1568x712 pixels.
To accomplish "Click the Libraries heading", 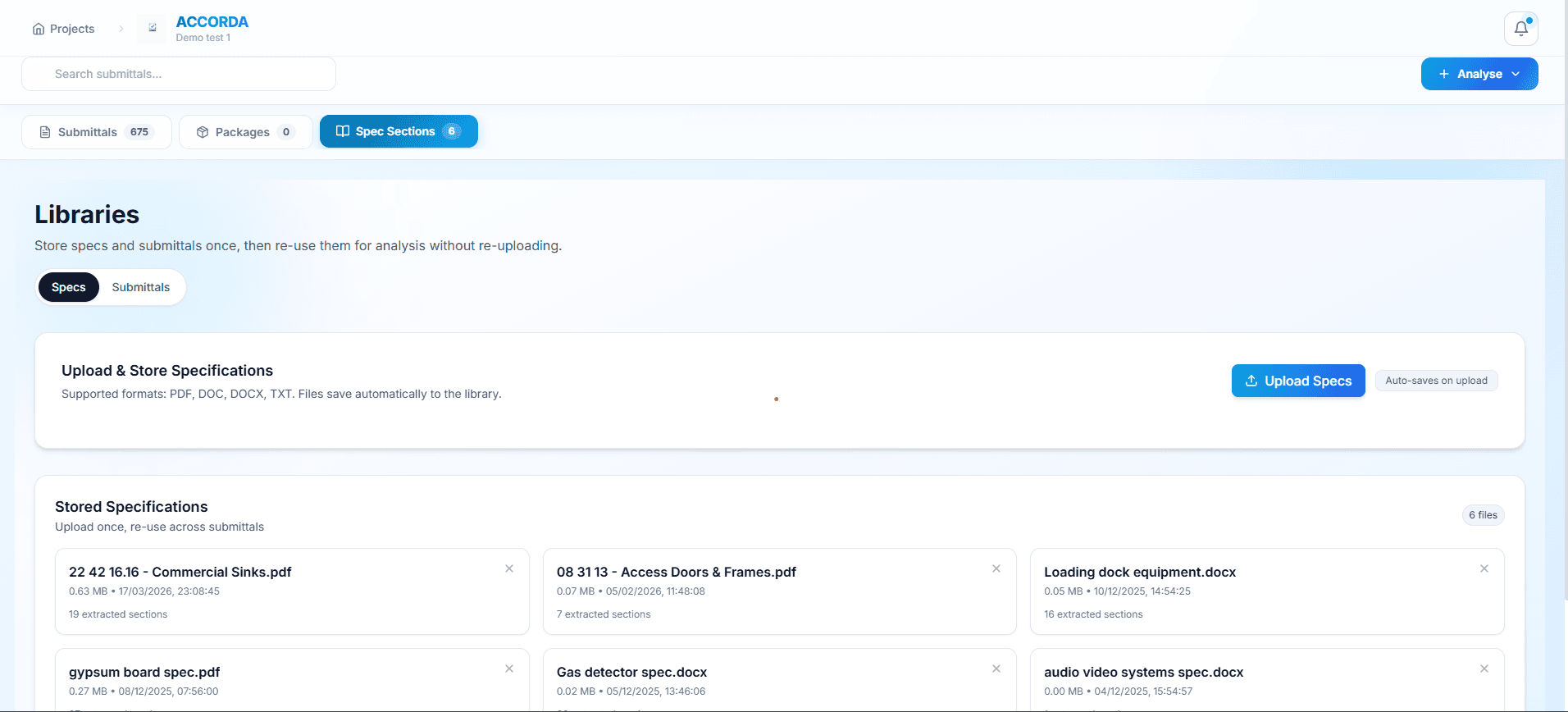I will point(87,214).
